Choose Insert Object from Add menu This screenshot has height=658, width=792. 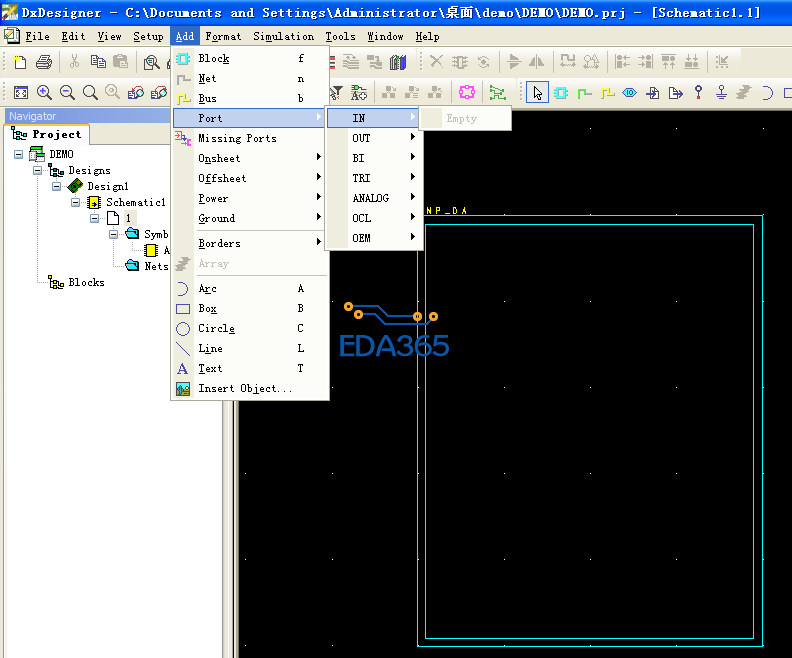(x=251, y=388)
